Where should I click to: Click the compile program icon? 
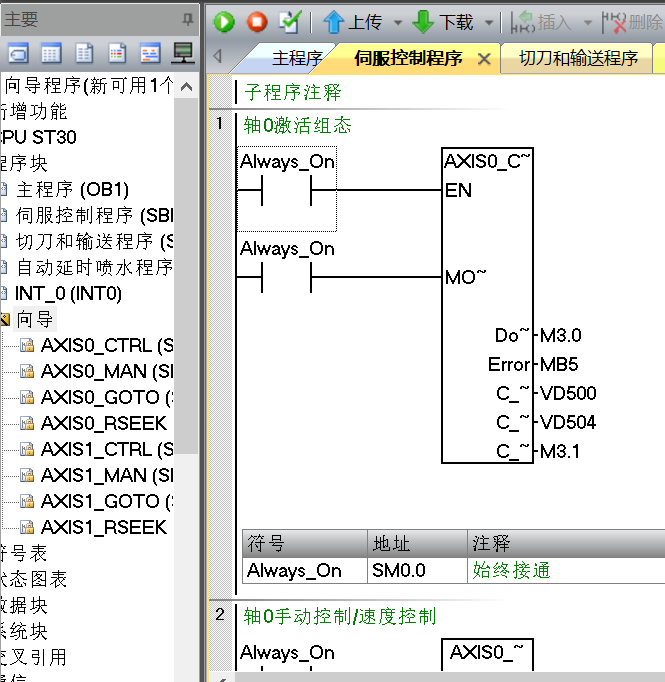(289, 22)
